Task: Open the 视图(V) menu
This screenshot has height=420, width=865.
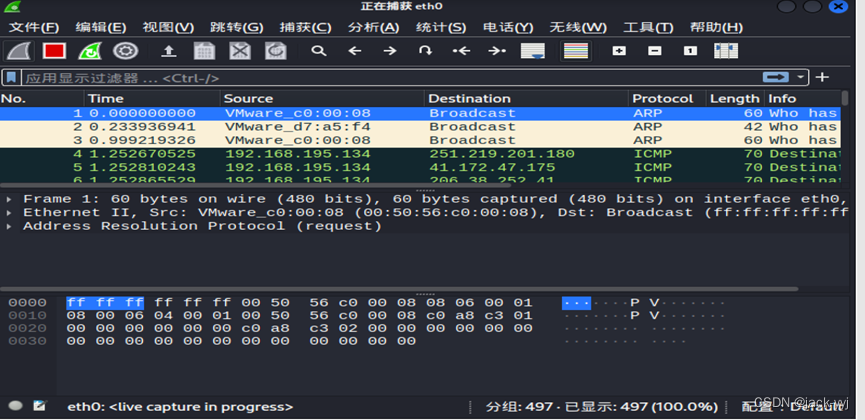Action: click(168, 28)
